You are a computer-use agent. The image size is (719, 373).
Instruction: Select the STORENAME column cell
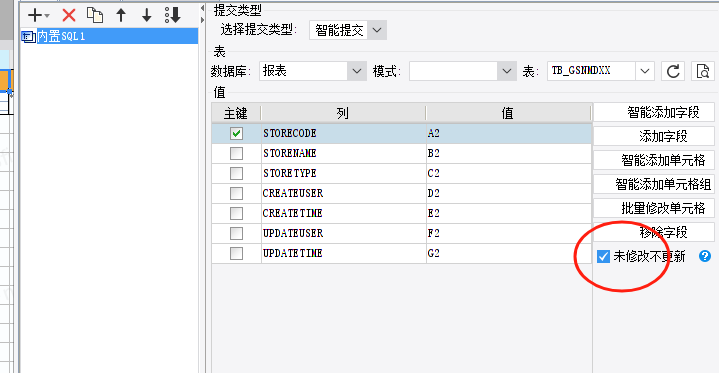coord(343,153)
